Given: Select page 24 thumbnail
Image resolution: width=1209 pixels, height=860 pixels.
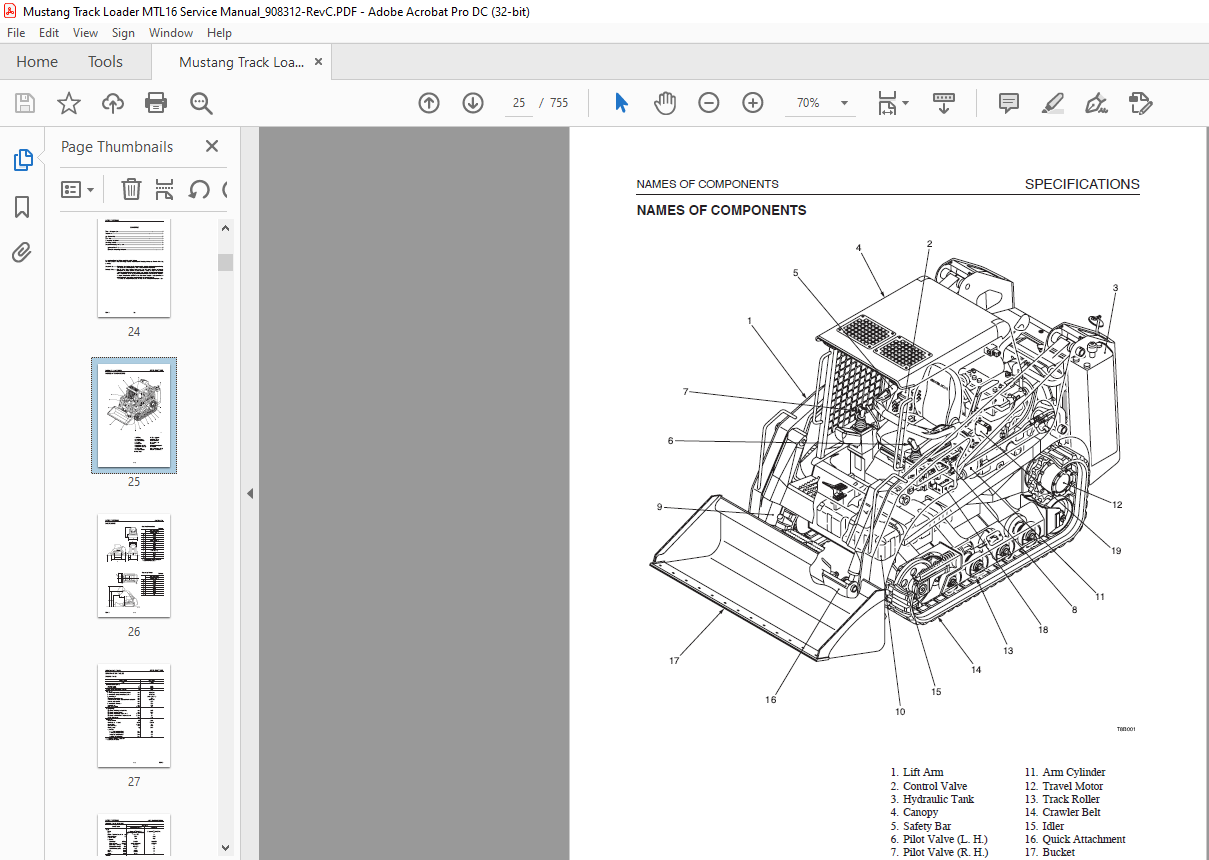Looking at the screenshot, I should pos(134,267).
